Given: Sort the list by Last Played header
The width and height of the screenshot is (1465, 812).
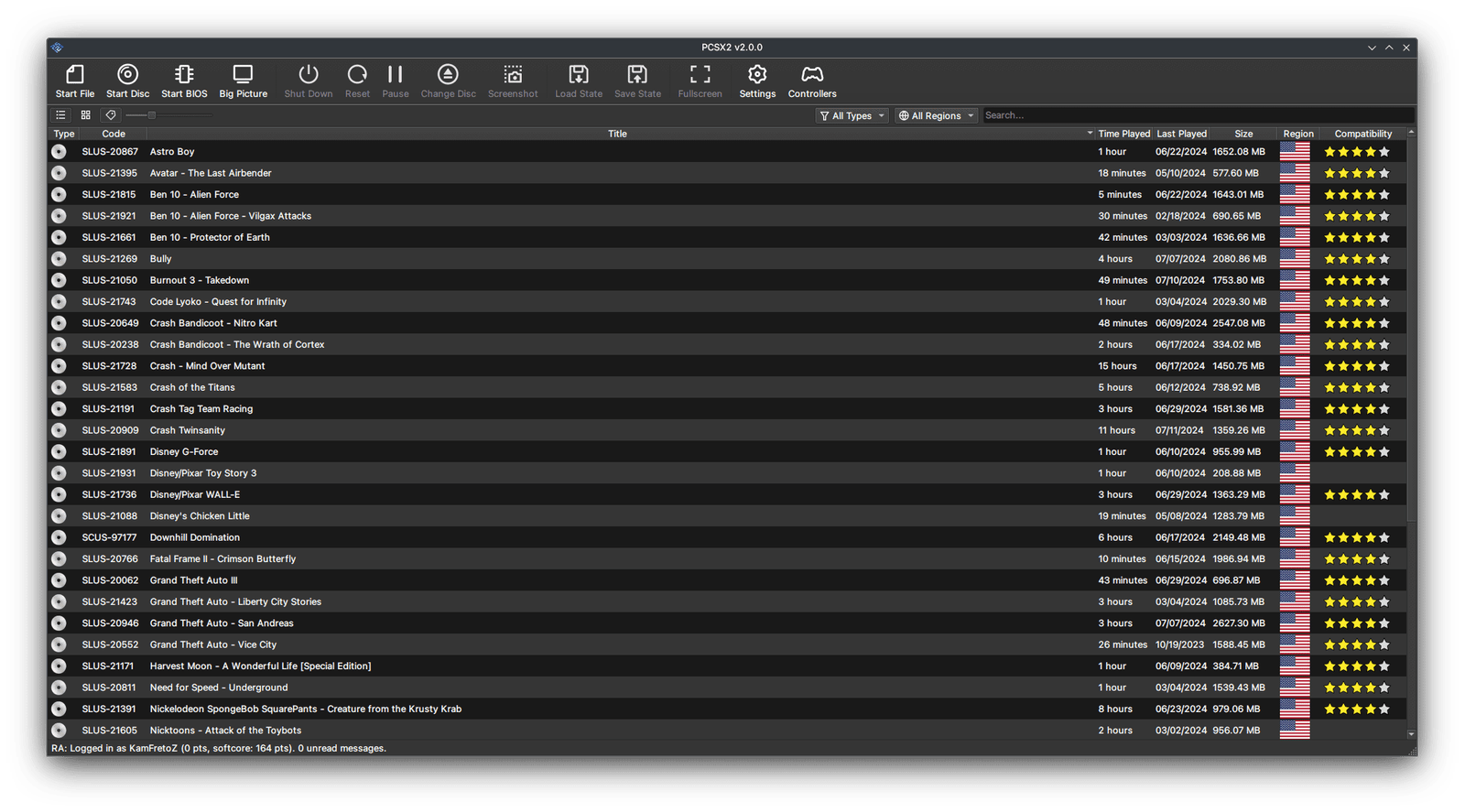Looking at the screenshot, I should click(1181, 134).
